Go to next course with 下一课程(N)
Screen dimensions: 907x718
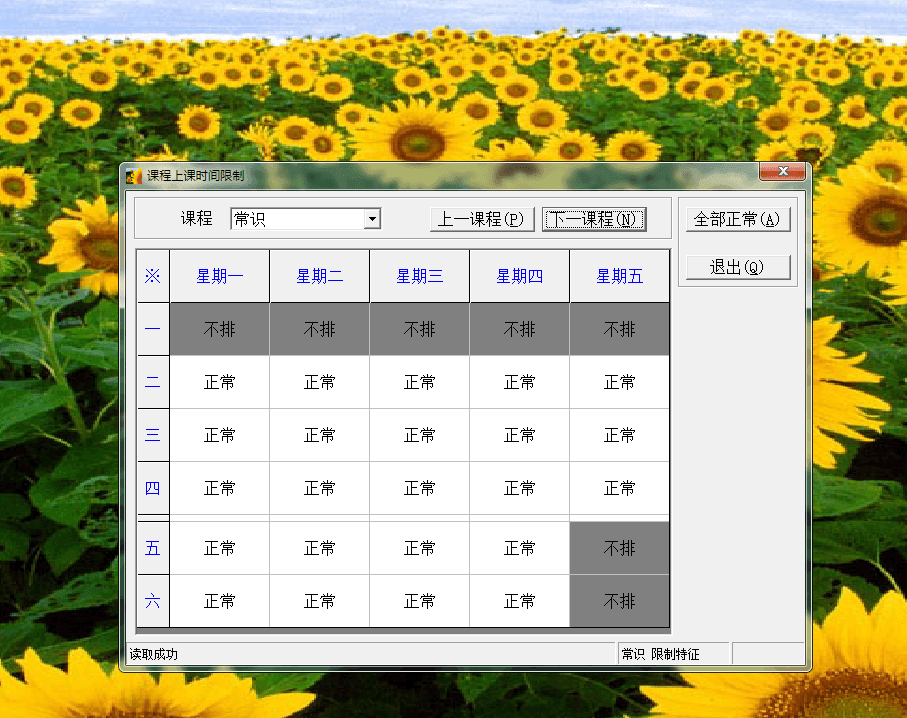594,219
